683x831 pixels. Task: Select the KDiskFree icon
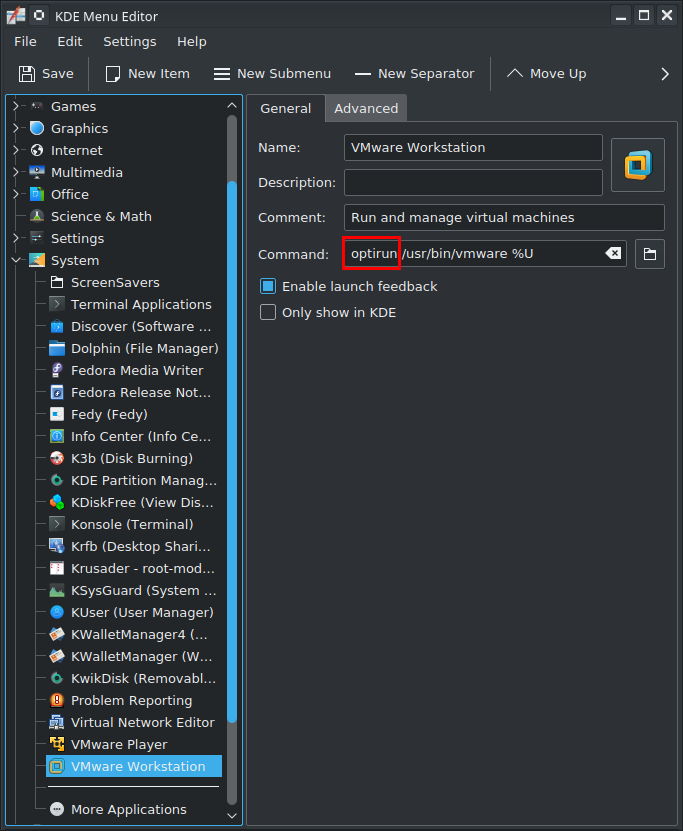coord(57,502)
